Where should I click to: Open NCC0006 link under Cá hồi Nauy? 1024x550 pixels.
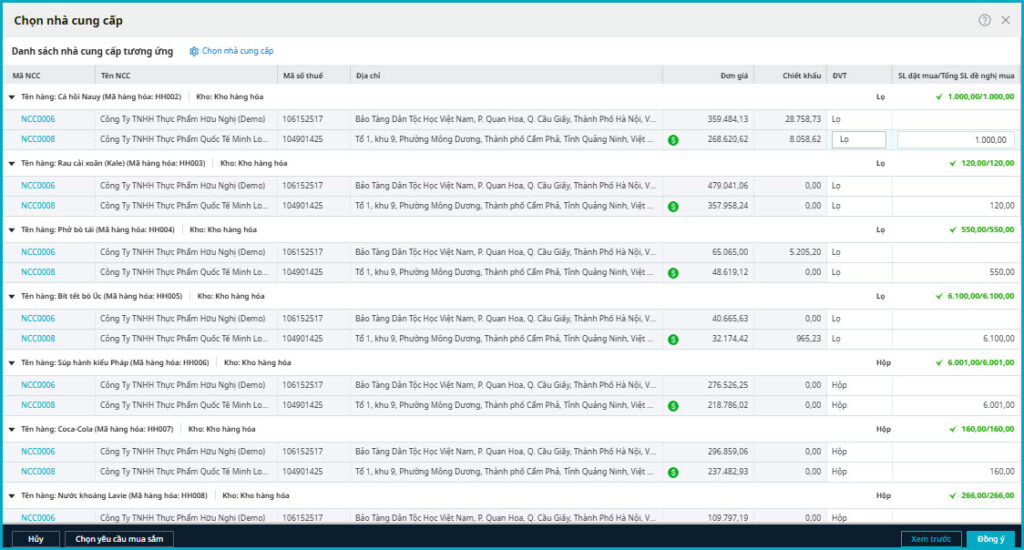(38, 119)
